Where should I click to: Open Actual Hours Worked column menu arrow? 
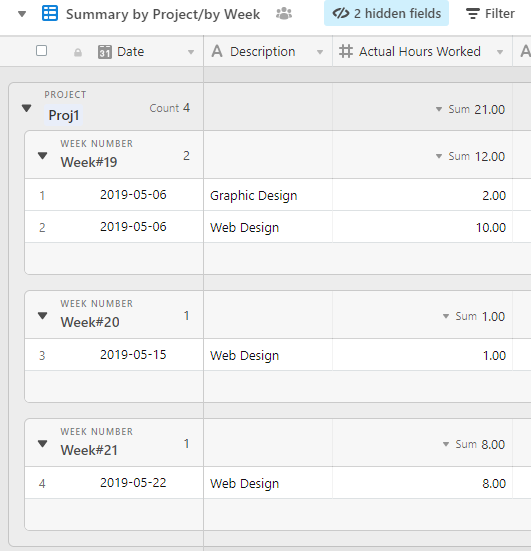point(500,52)
